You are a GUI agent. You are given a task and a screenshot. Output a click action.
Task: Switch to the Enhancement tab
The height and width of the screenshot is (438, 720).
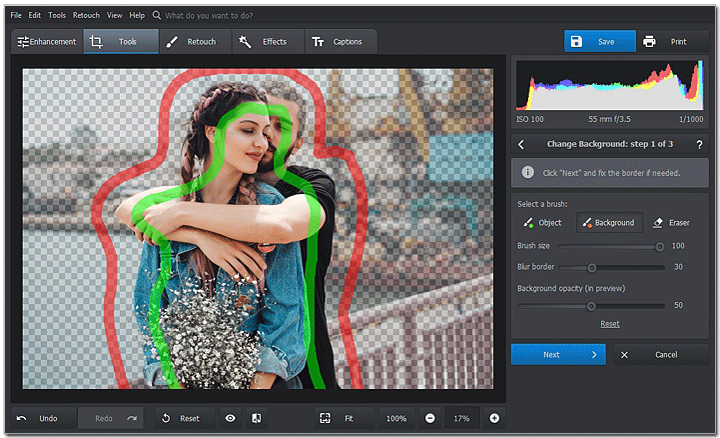point(47,42)
